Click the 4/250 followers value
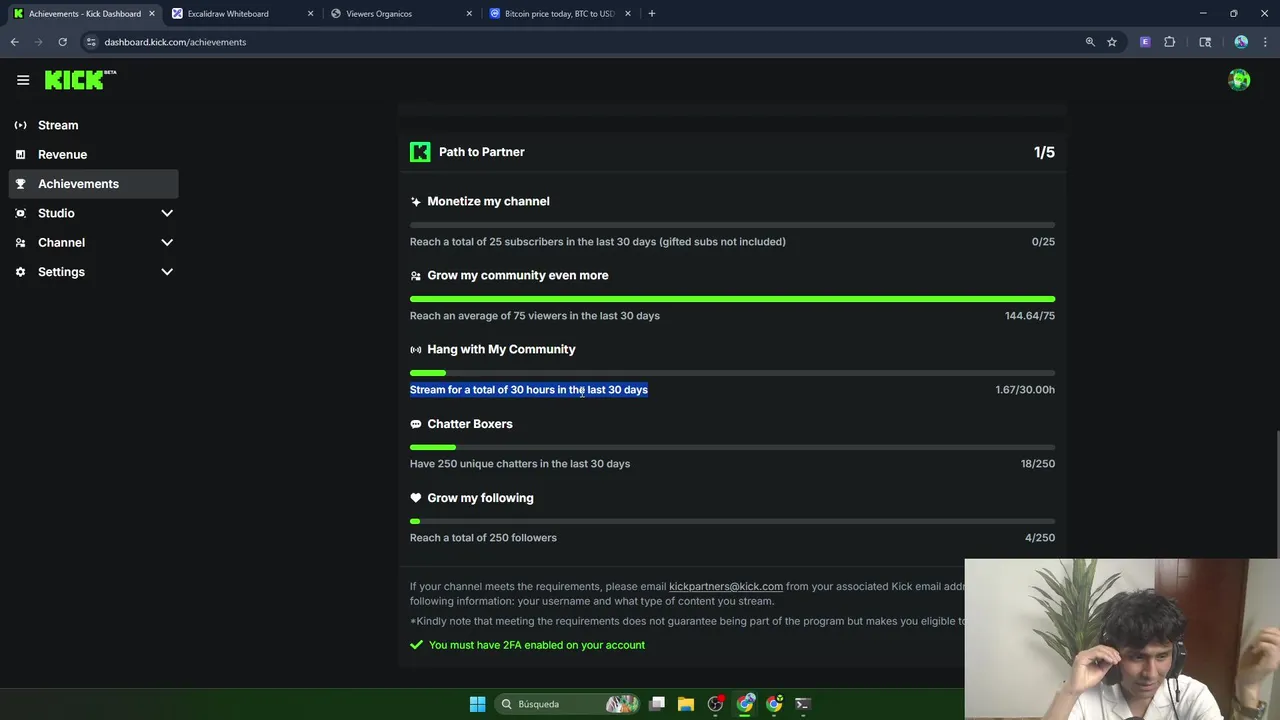This screenshot has width=1280, height=720. (x=1040, y=538)
